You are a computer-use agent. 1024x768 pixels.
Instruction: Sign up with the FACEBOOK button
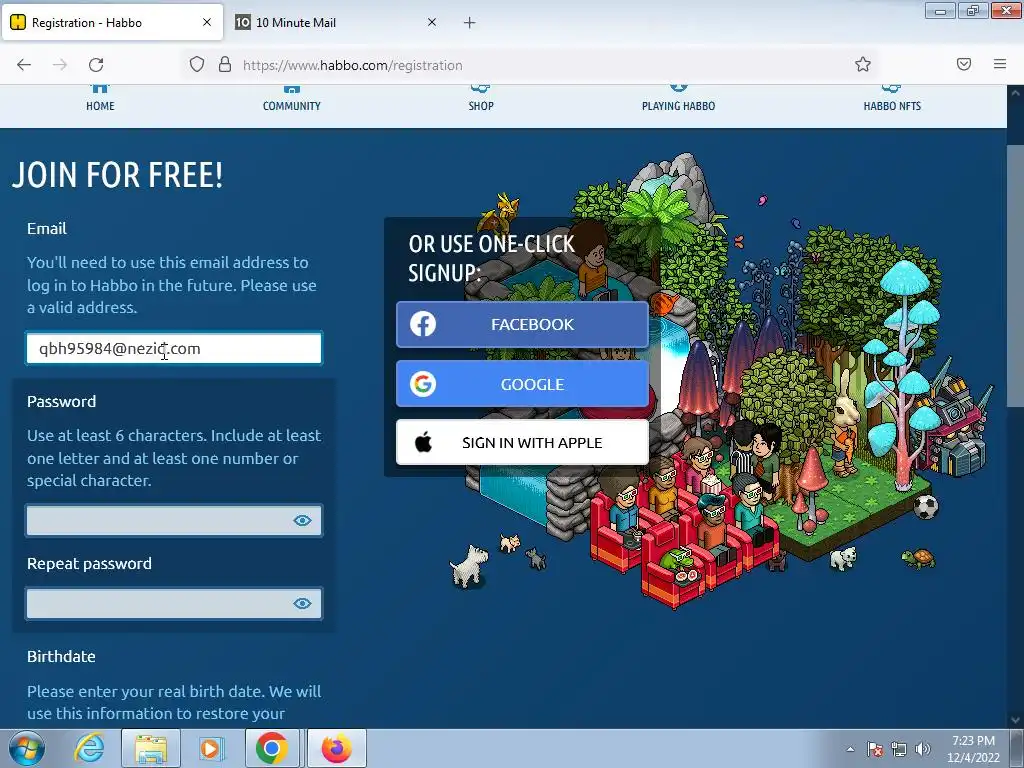522,325
